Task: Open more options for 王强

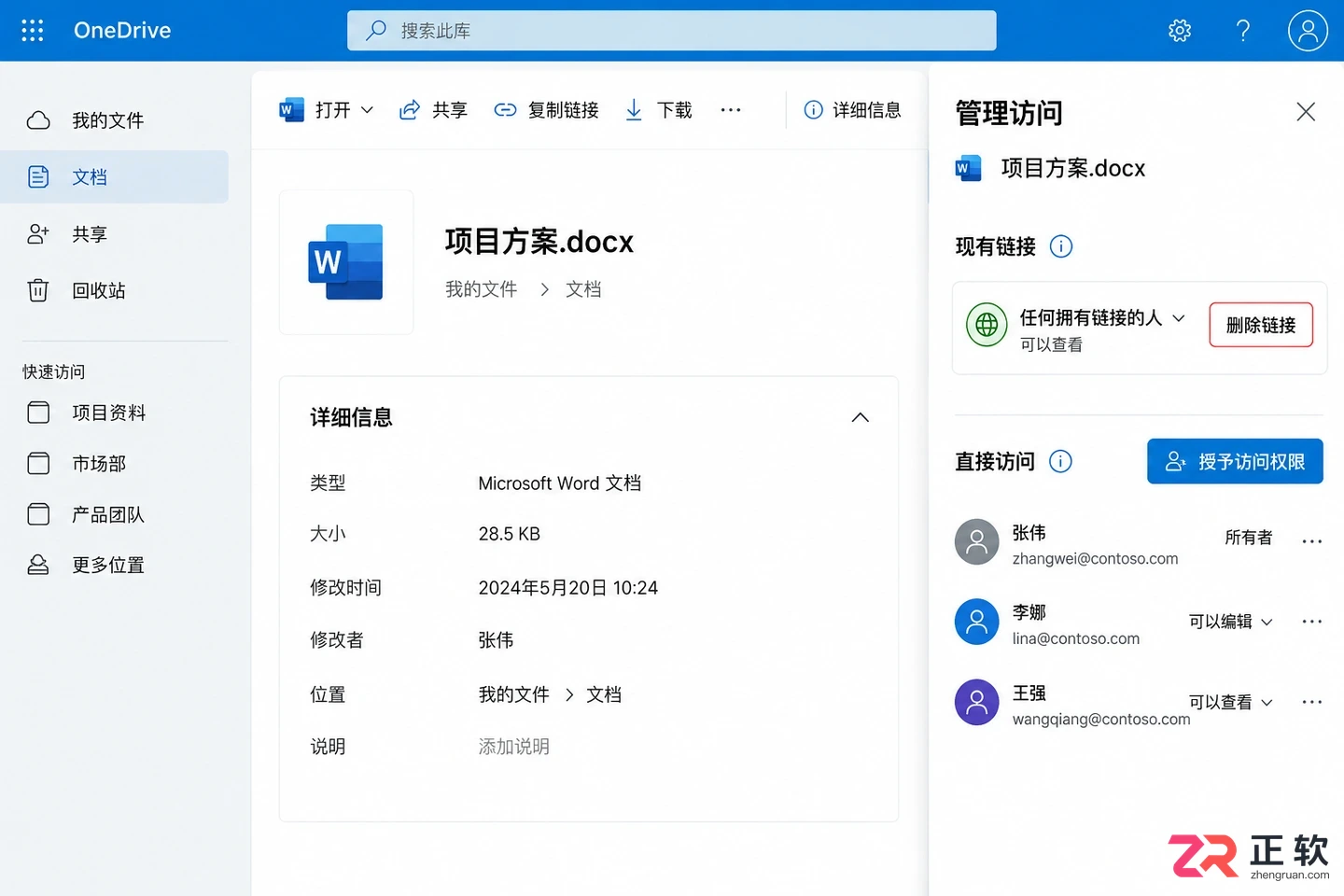Action: click(x=1311, y=702)
